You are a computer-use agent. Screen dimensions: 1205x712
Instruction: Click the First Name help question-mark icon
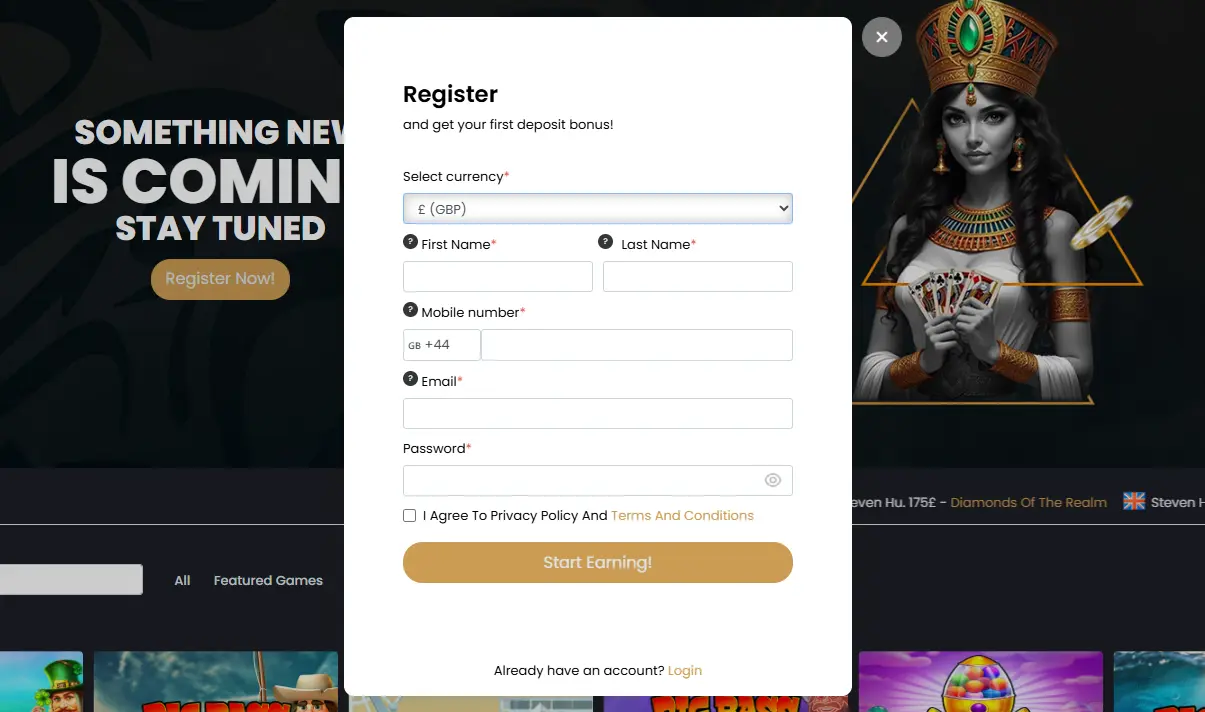coord(410,242)
